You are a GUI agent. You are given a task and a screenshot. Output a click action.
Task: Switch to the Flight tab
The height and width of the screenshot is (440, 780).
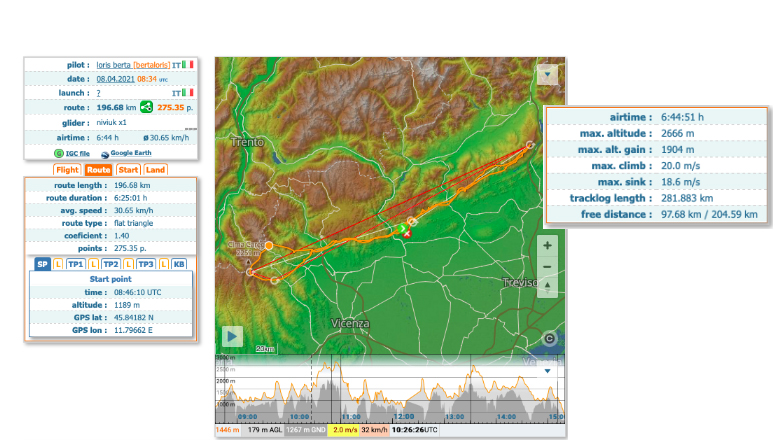click(x=67, y=170)
